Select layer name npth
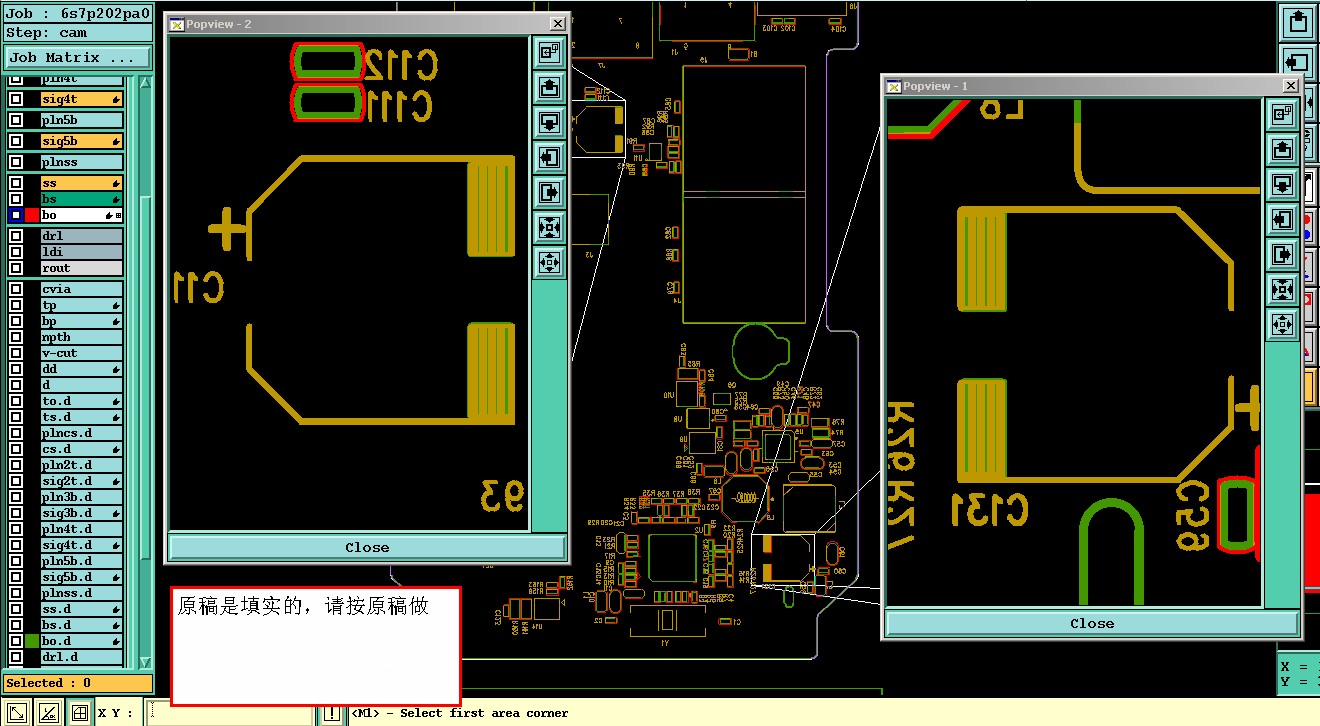This screenshot has height=726, width=1320. tap(82, 337)
